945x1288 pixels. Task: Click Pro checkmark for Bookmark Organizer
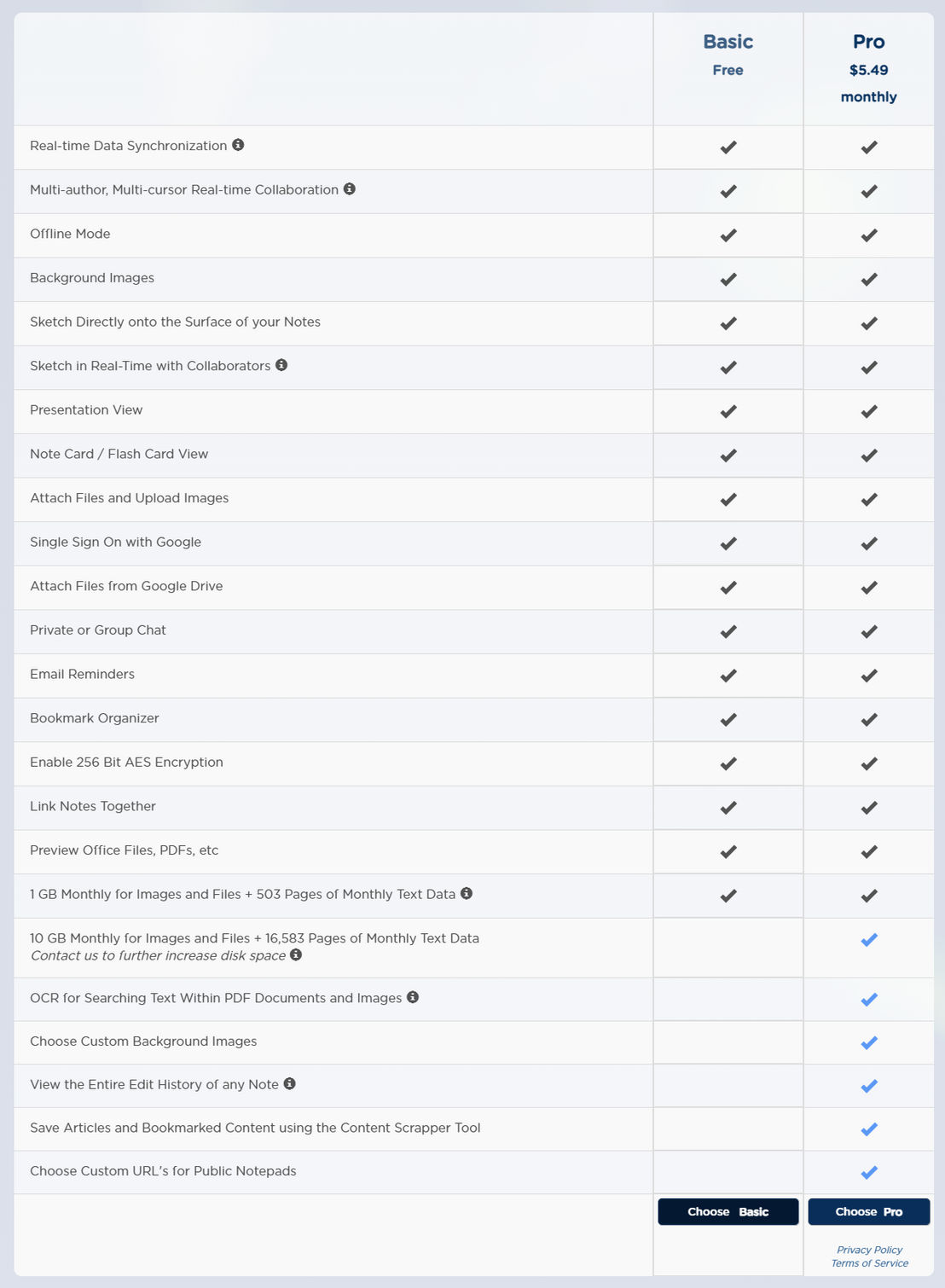869,720
